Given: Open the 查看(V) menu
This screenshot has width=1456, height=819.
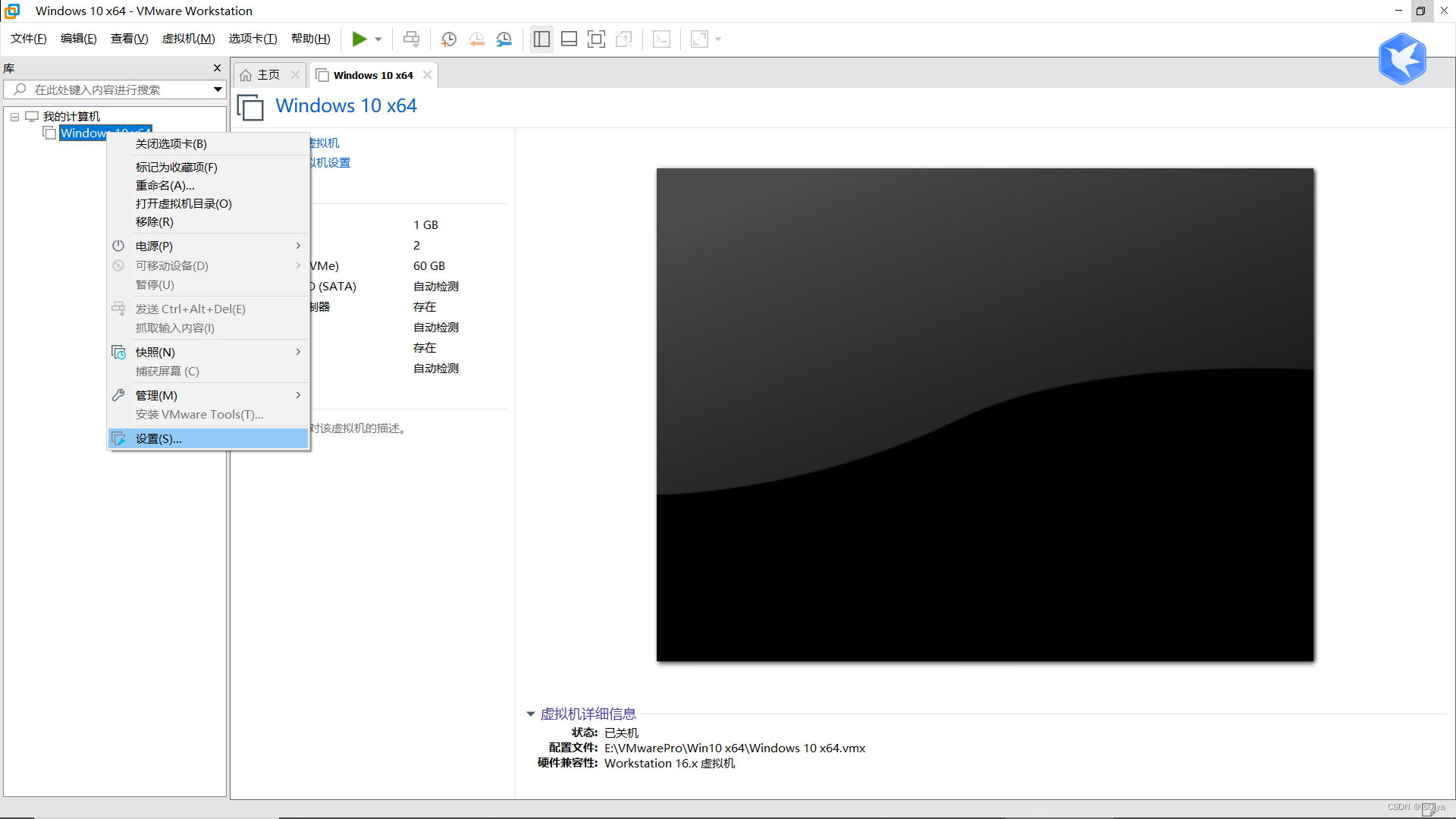Looking at the screenshot, I should 130,39.
